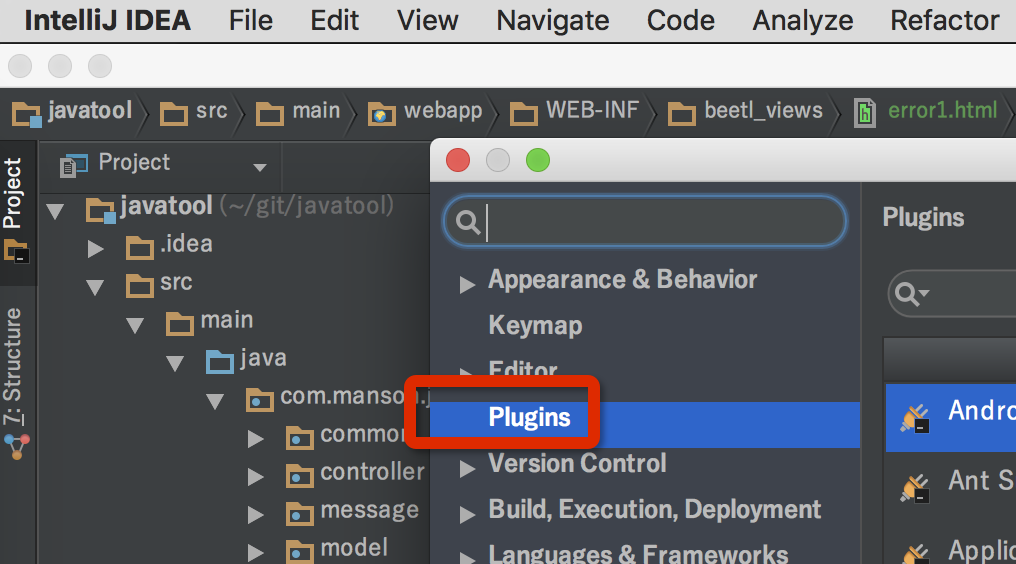Viewport: 1016px width, 564px height.
Task: Close the Settings dialog with red button
Action: point(458,160)
